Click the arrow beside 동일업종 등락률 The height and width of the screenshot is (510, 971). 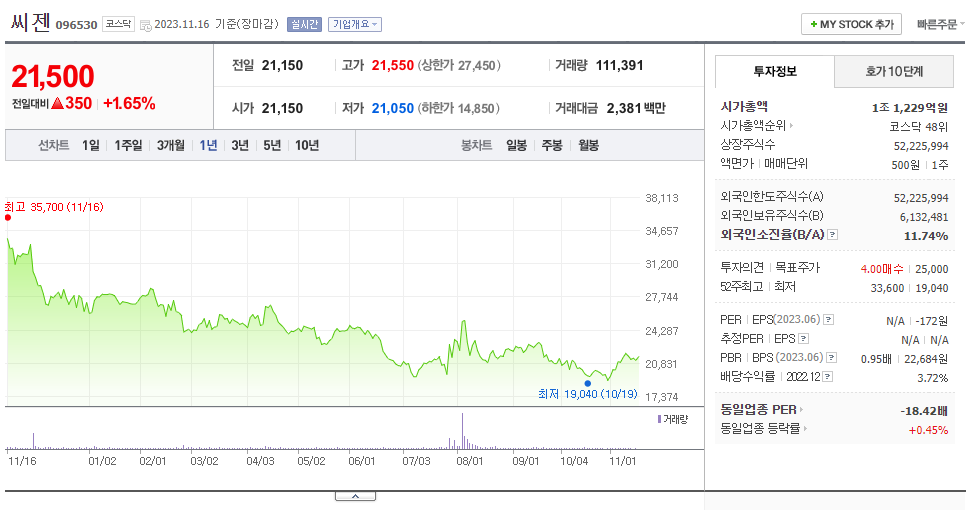point(805,428)
